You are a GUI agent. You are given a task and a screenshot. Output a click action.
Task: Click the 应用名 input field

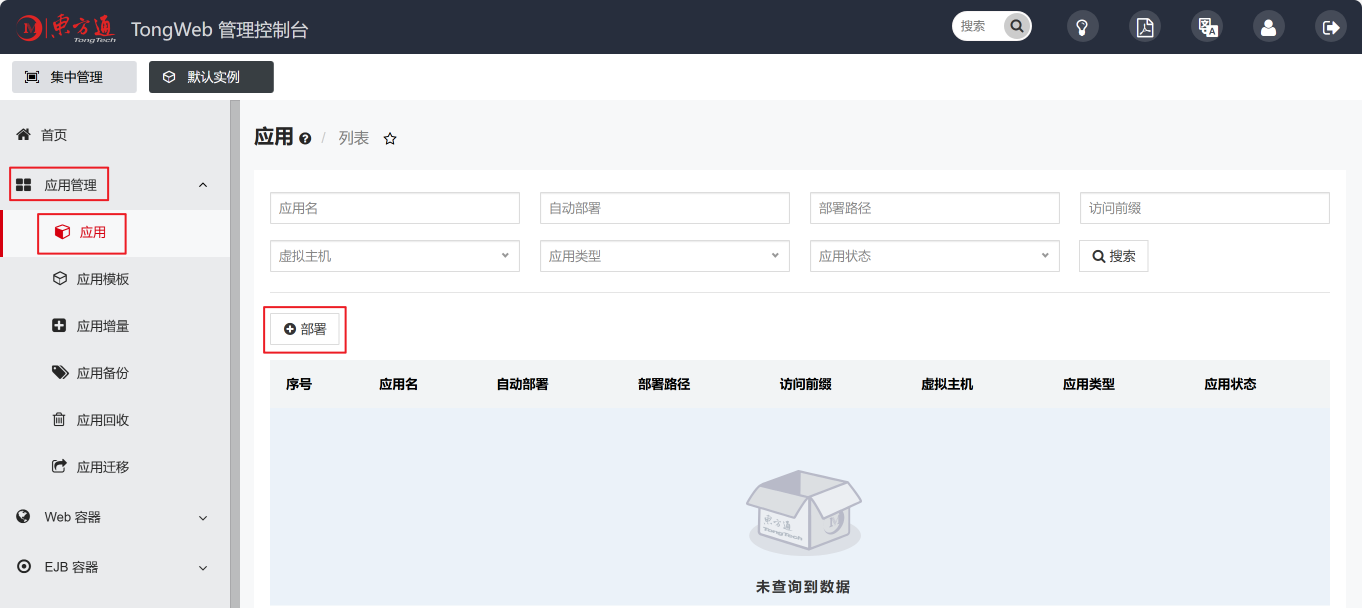394,208
